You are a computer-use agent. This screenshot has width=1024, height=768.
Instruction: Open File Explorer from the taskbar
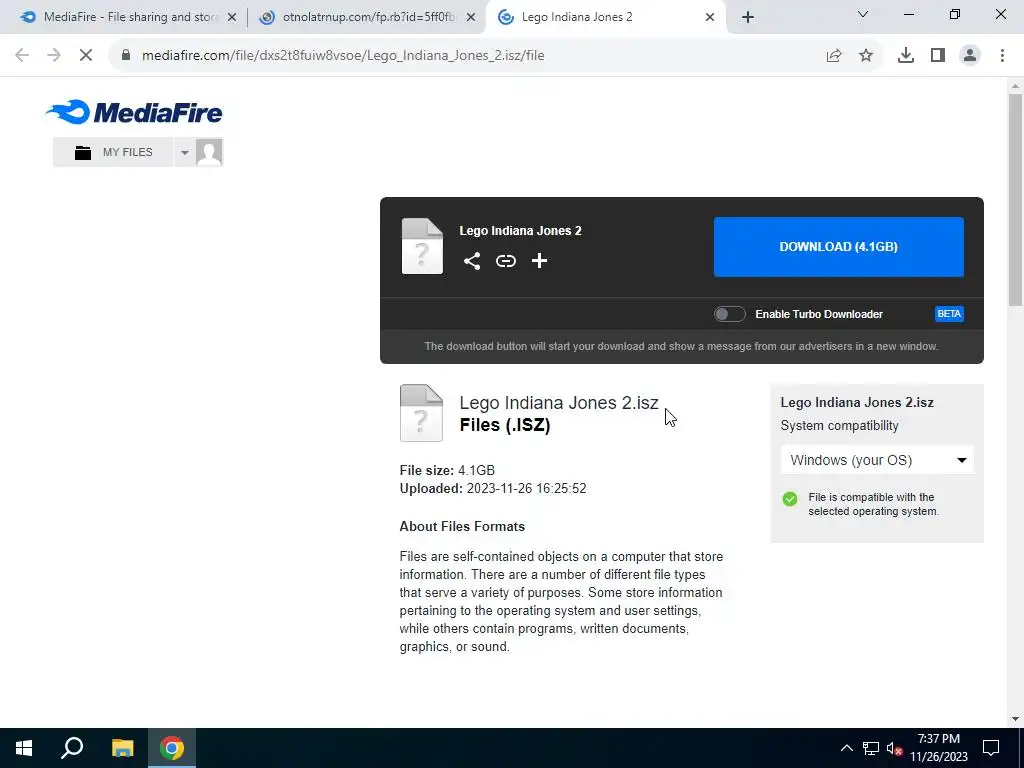coord(122,748)
